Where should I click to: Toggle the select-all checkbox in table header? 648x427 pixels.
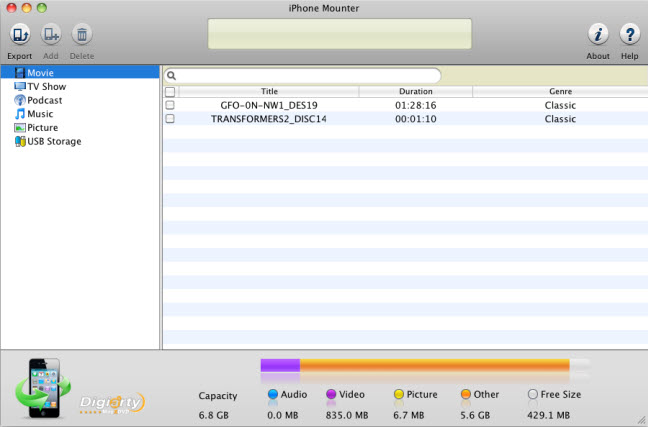pyautogui.click(x=170, y=91)
